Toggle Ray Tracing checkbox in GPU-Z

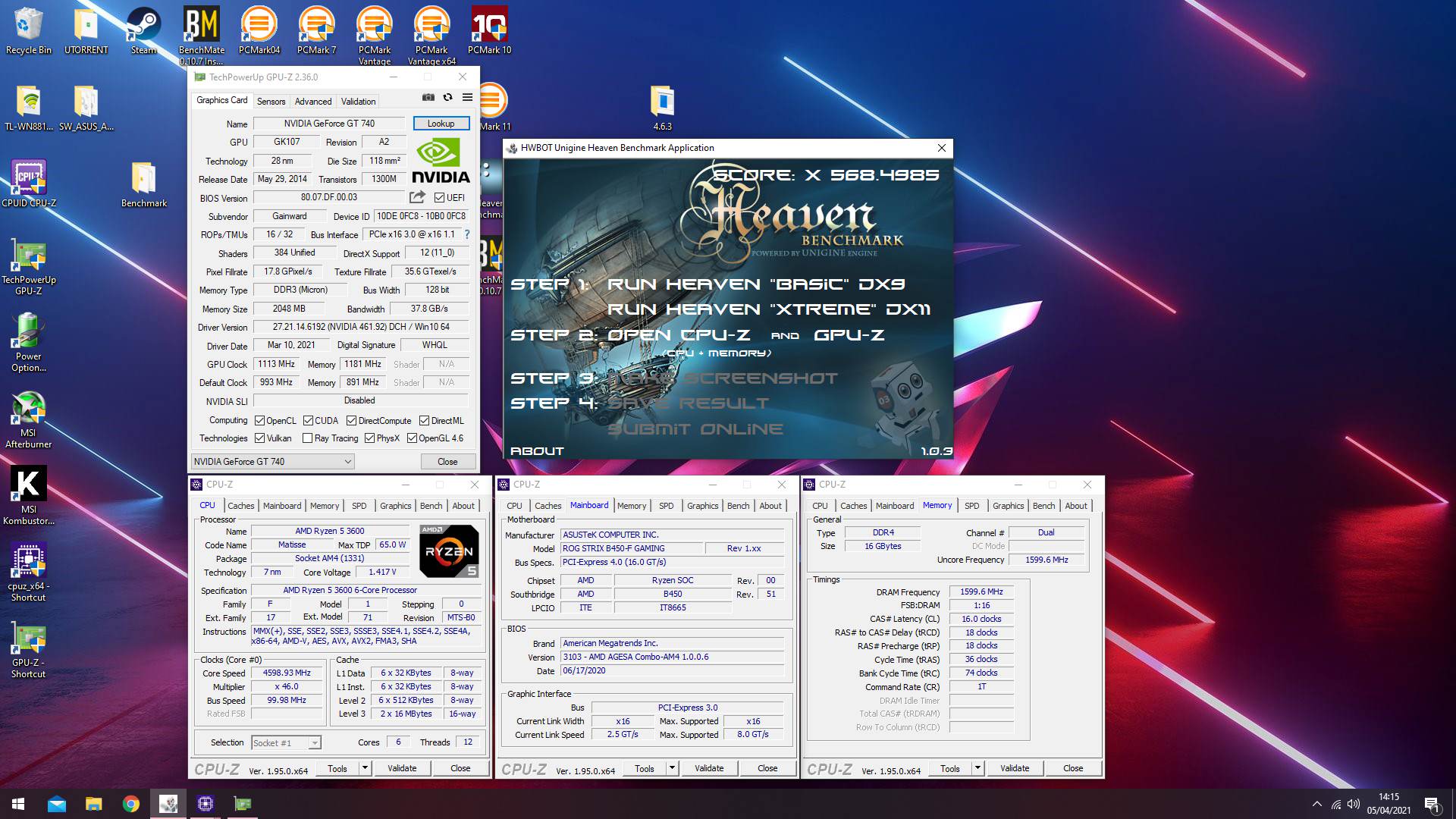(307, 438)
